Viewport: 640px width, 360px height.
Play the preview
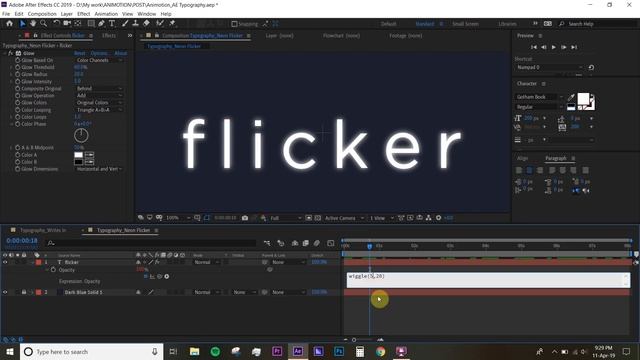(553, 47)
